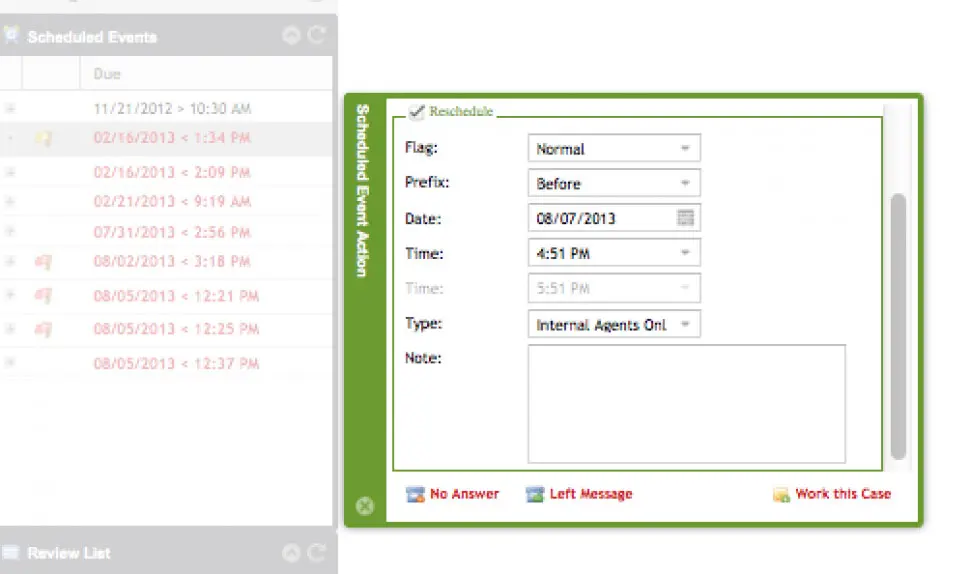
Task: Select the 11/21/2012 > 10:30 AM event
Action: pos(172,109)
